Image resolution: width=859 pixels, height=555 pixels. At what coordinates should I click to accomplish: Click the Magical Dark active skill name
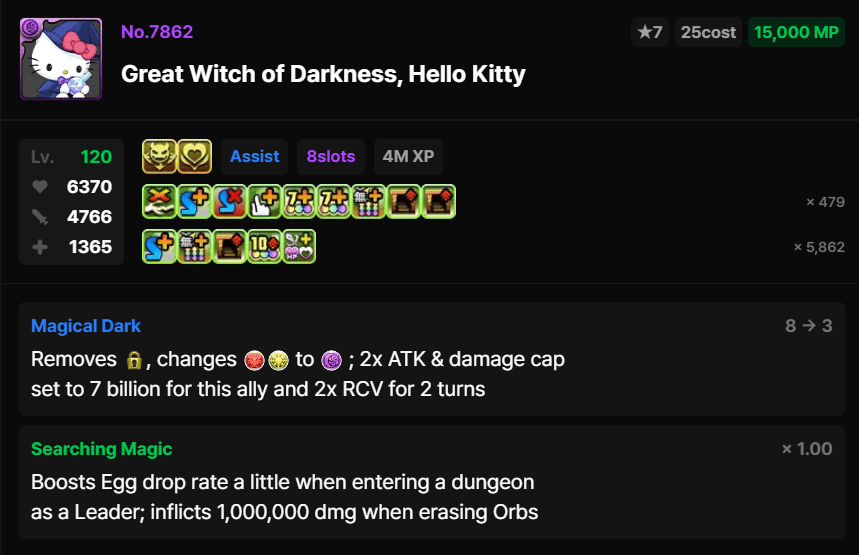(x=86, y=326)
